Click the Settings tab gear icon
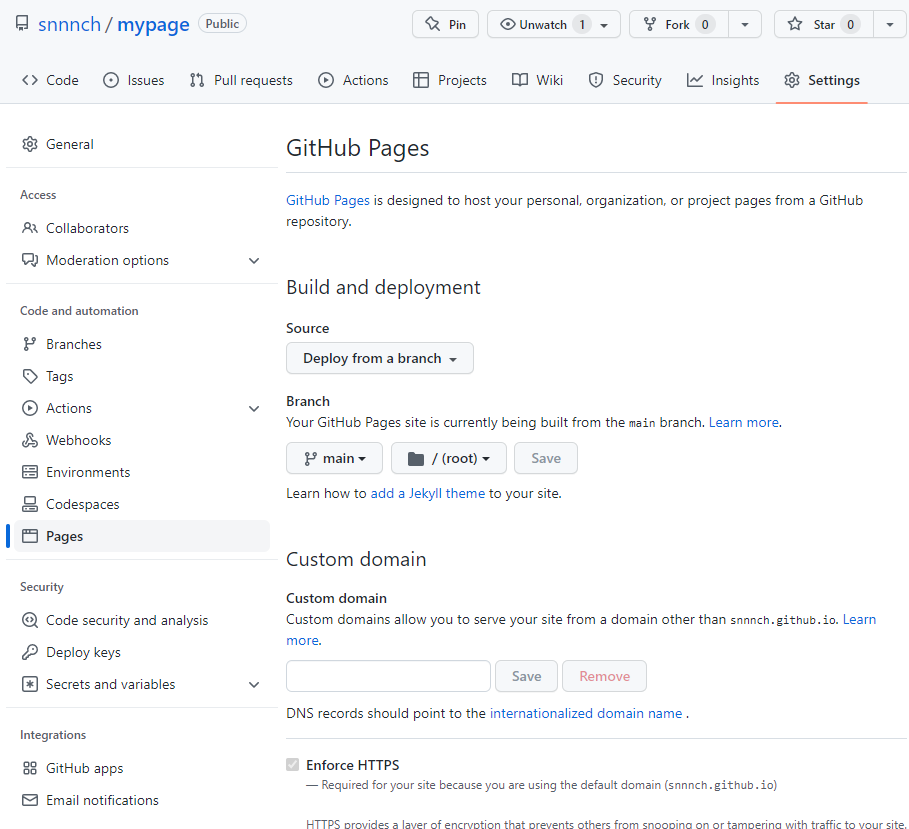The width and height of the screenshot is (909, 829). pos(792,80)
